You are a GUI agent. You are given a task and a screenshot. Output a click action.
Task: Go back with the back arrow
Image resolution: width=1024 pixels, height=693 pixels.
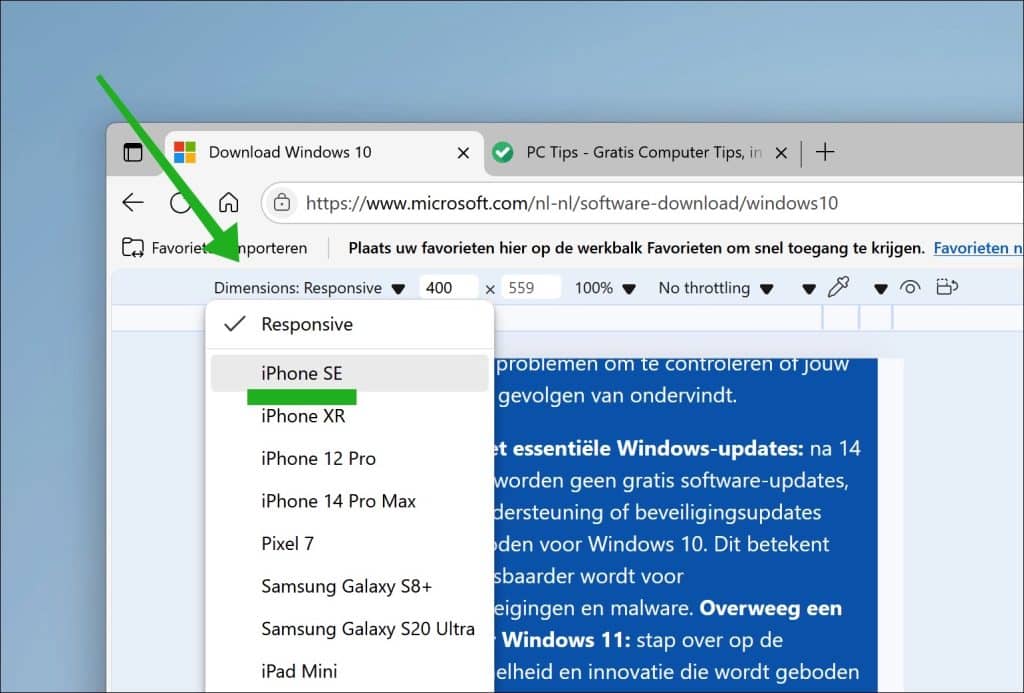[133, 202]
